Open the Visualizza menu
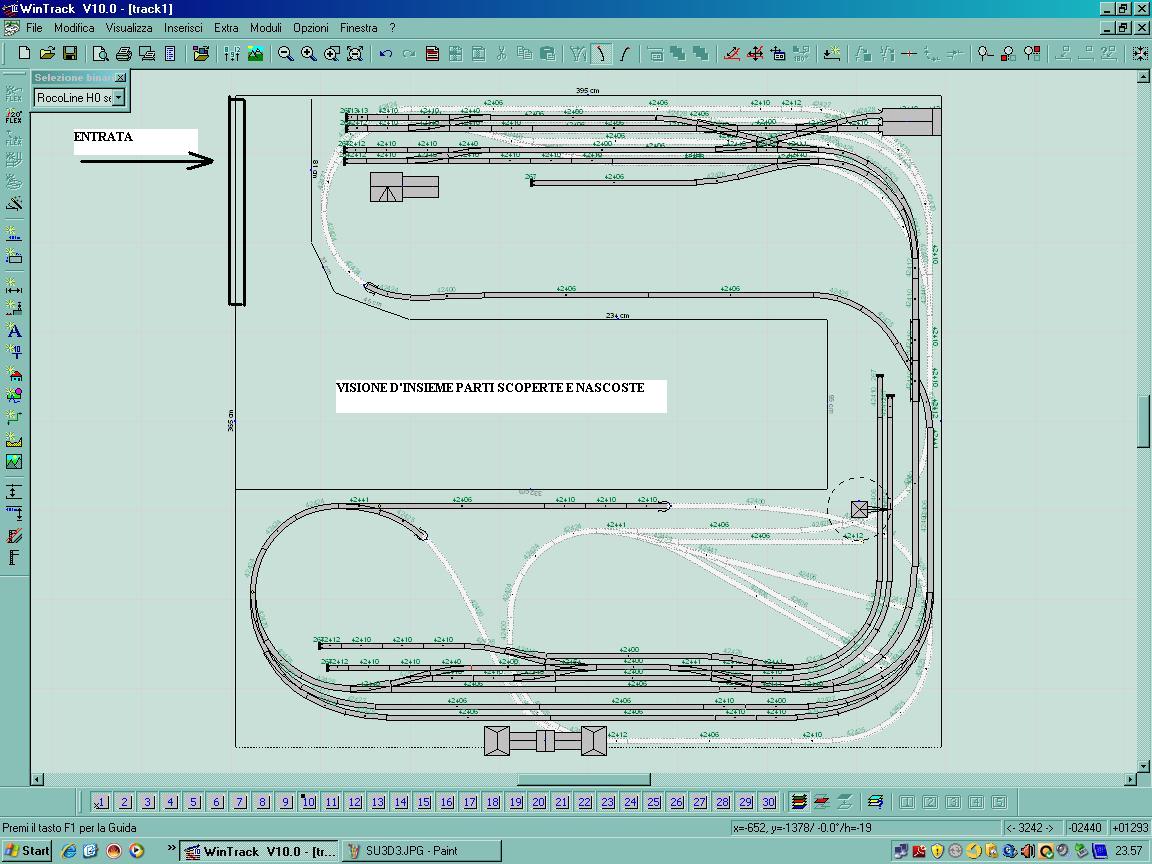Viewport: 1152px width, 864px height. (x=129, y=28)
